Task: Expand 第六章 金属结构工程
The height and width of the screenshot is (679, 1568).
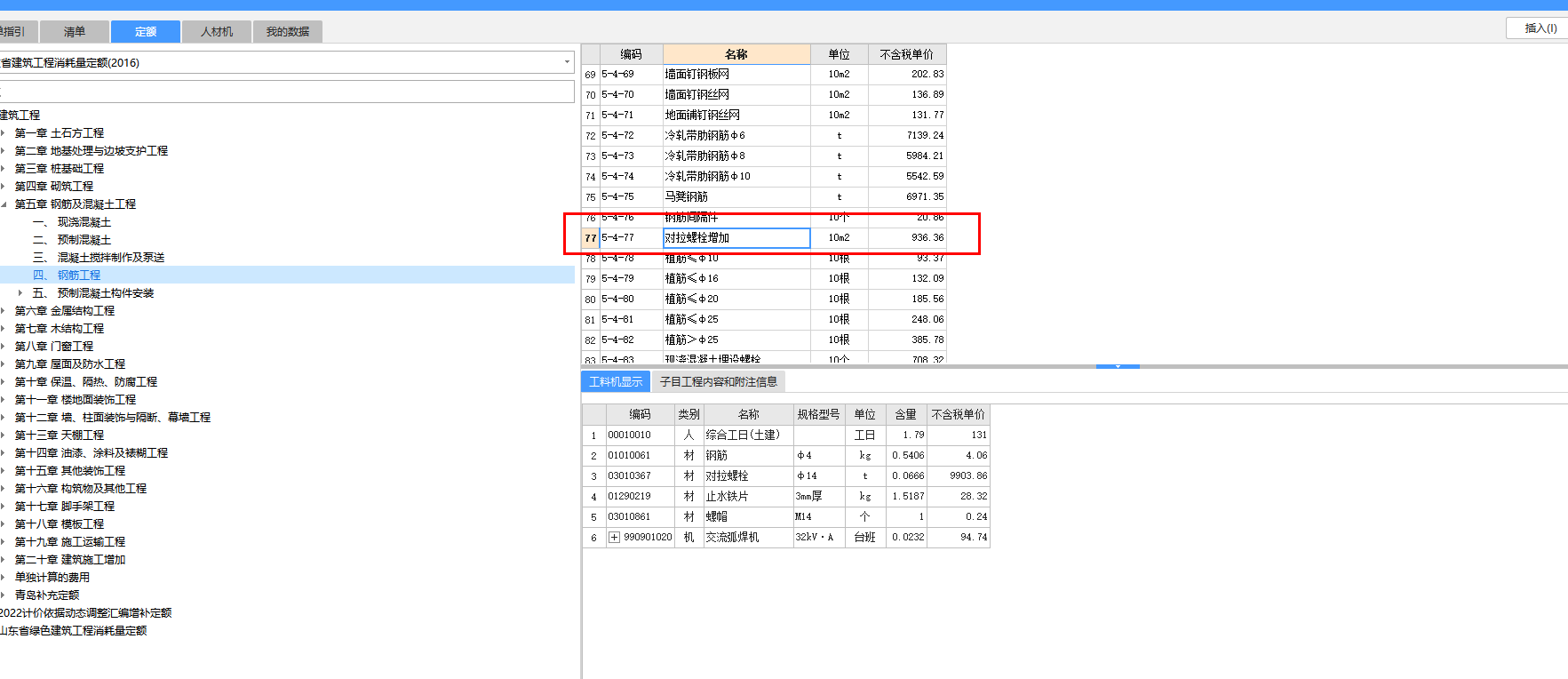Action: point(4,311)
